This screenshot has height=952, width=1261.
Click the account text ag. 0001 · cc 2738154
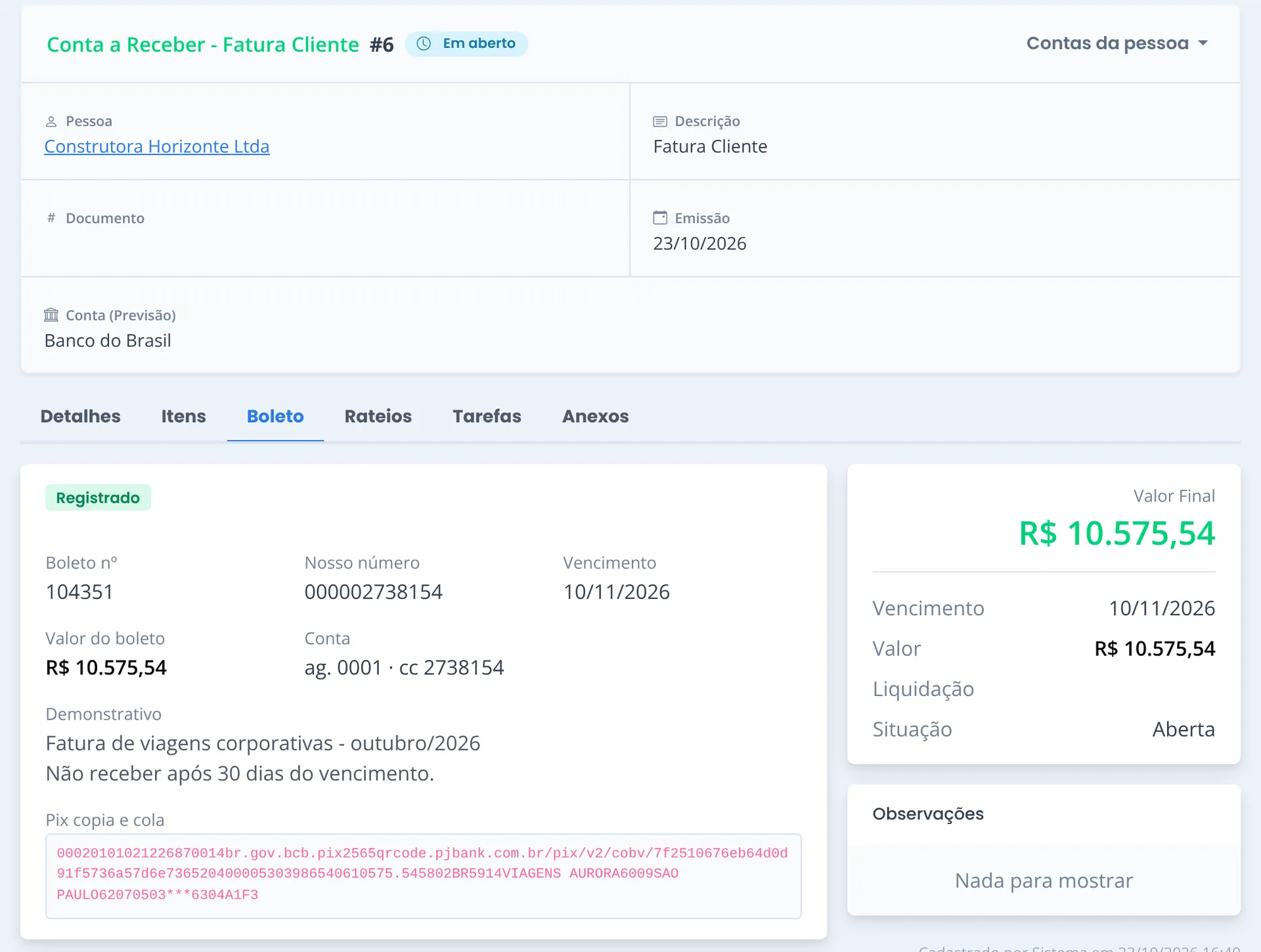tap(405, 668)
